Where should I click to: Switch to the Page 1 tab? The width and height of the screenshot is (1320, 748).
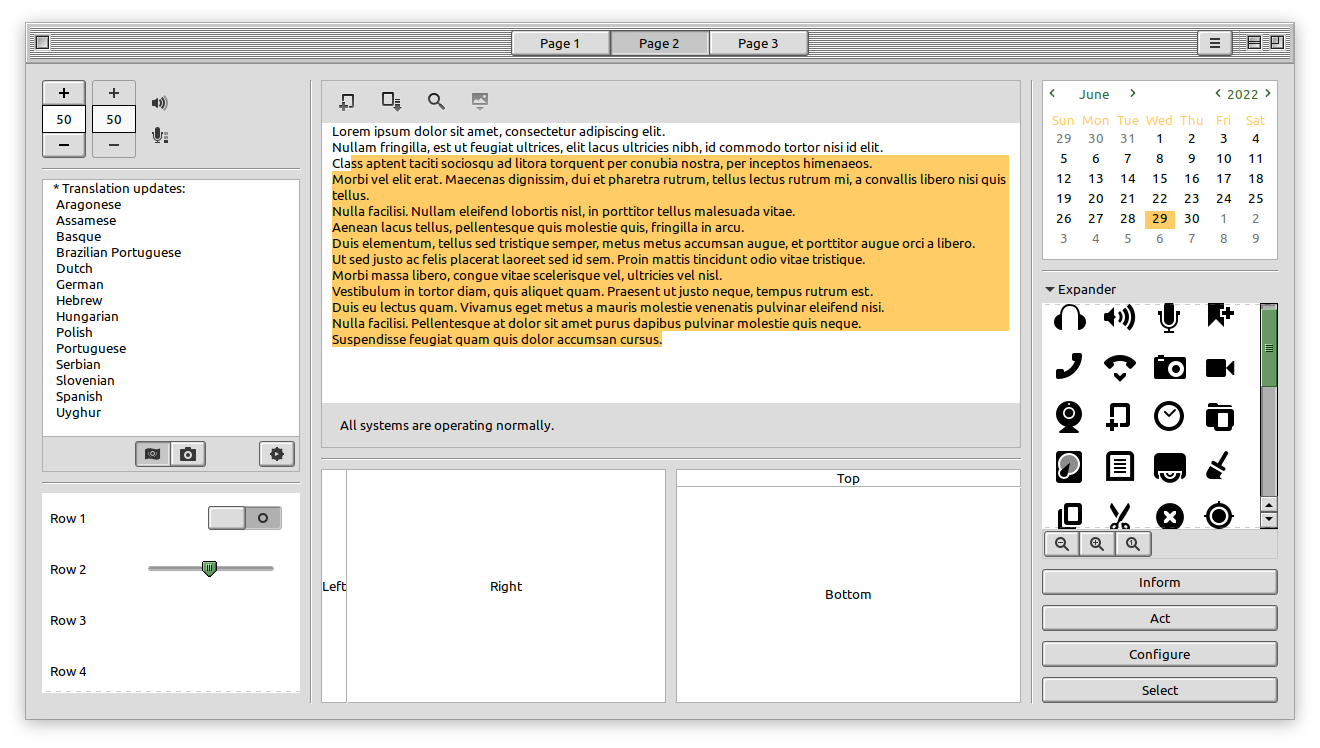pos(560,43)
